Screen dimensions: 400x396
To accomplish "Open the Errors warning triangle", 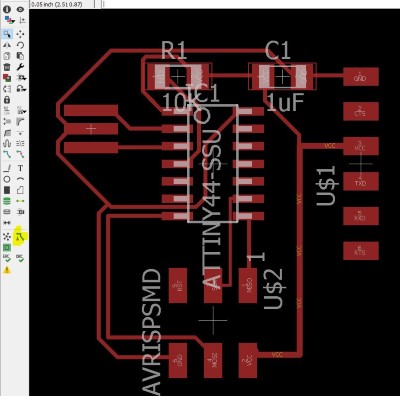I will tap(7, 270).
